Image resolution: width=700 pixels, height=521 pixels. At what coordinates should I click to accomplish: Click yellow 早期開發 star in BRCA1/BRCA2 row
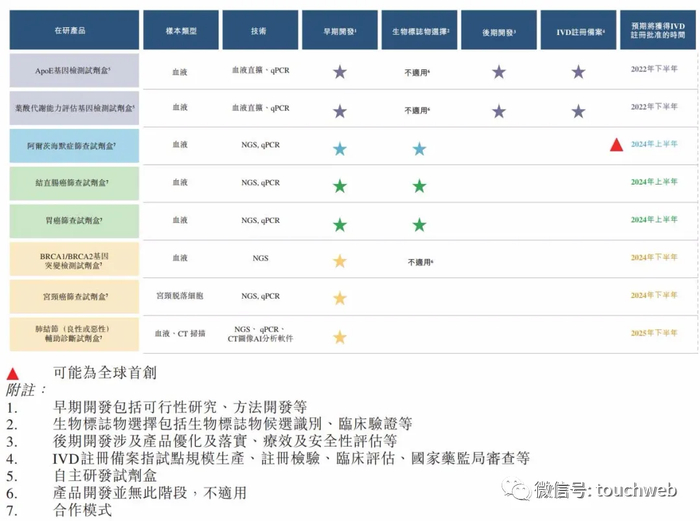click(340, 261)
